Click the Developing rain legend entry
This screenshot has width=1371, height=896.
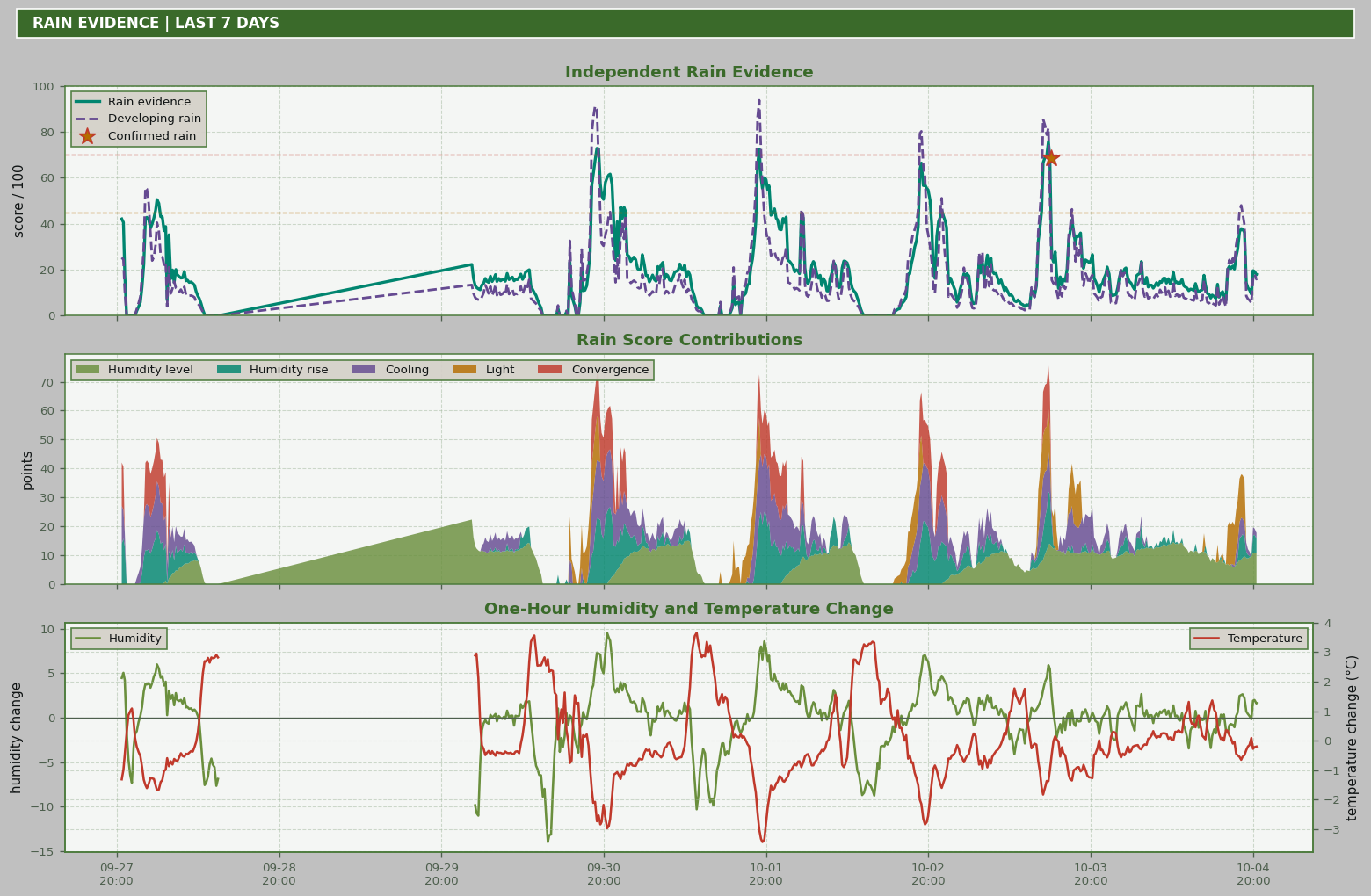(139, 119)
